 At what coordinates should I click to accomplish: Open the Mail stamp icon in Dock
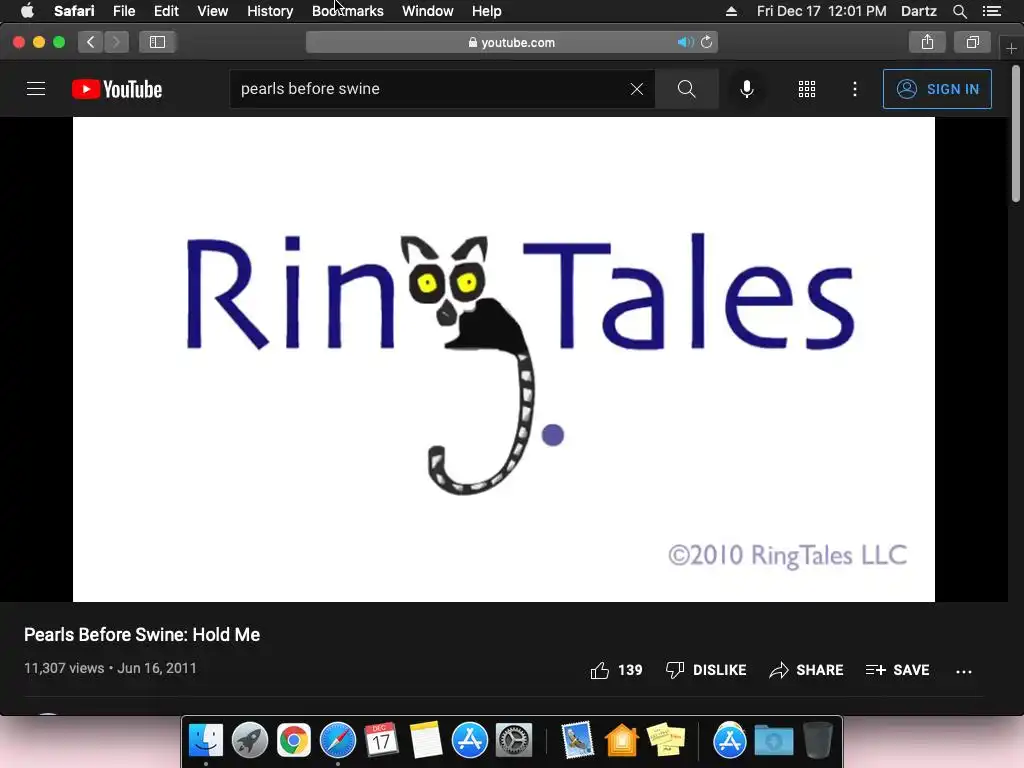(577, 741)
